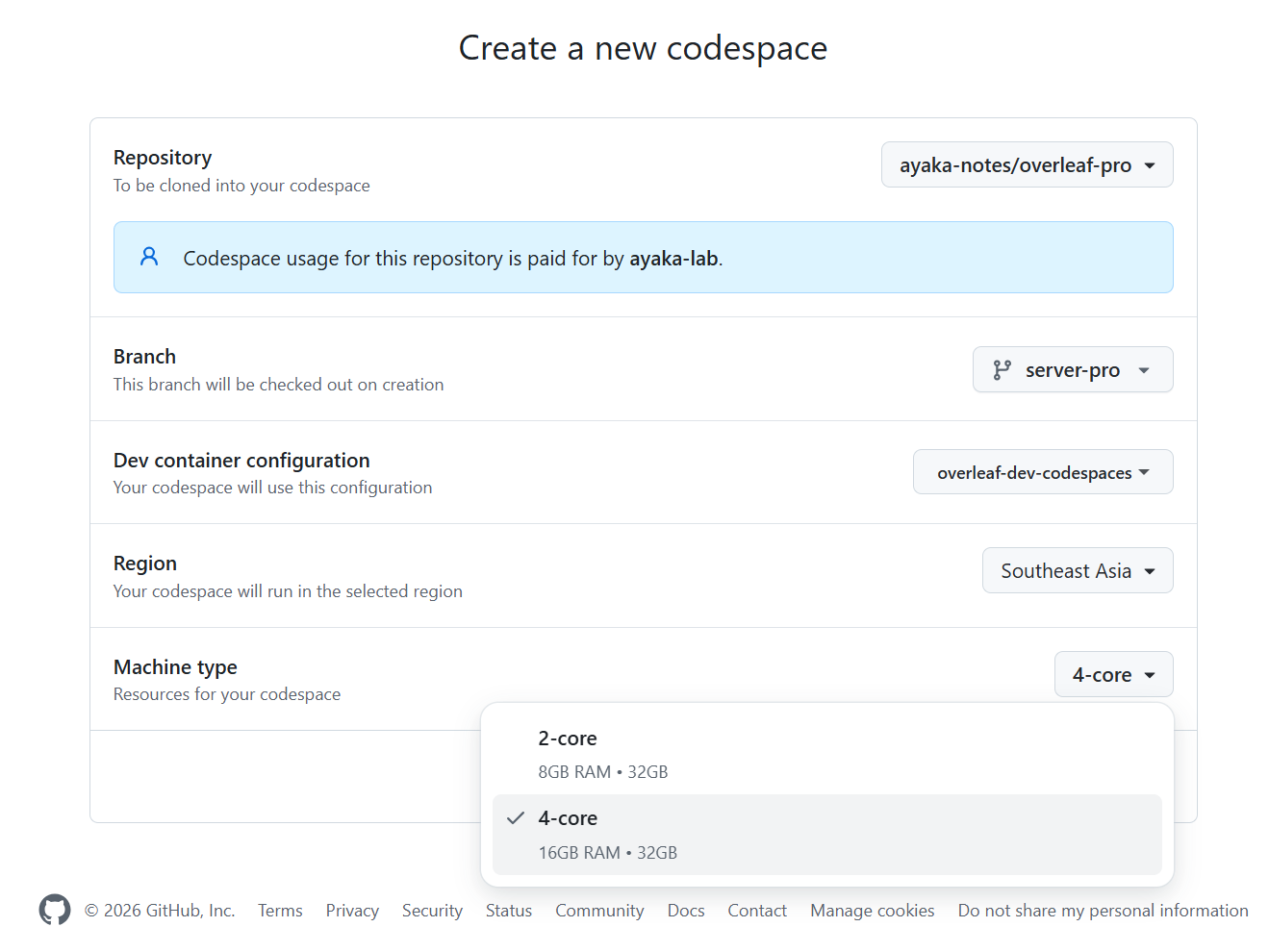Collapse the 4-core machine type dropdown

point(1113,675)
